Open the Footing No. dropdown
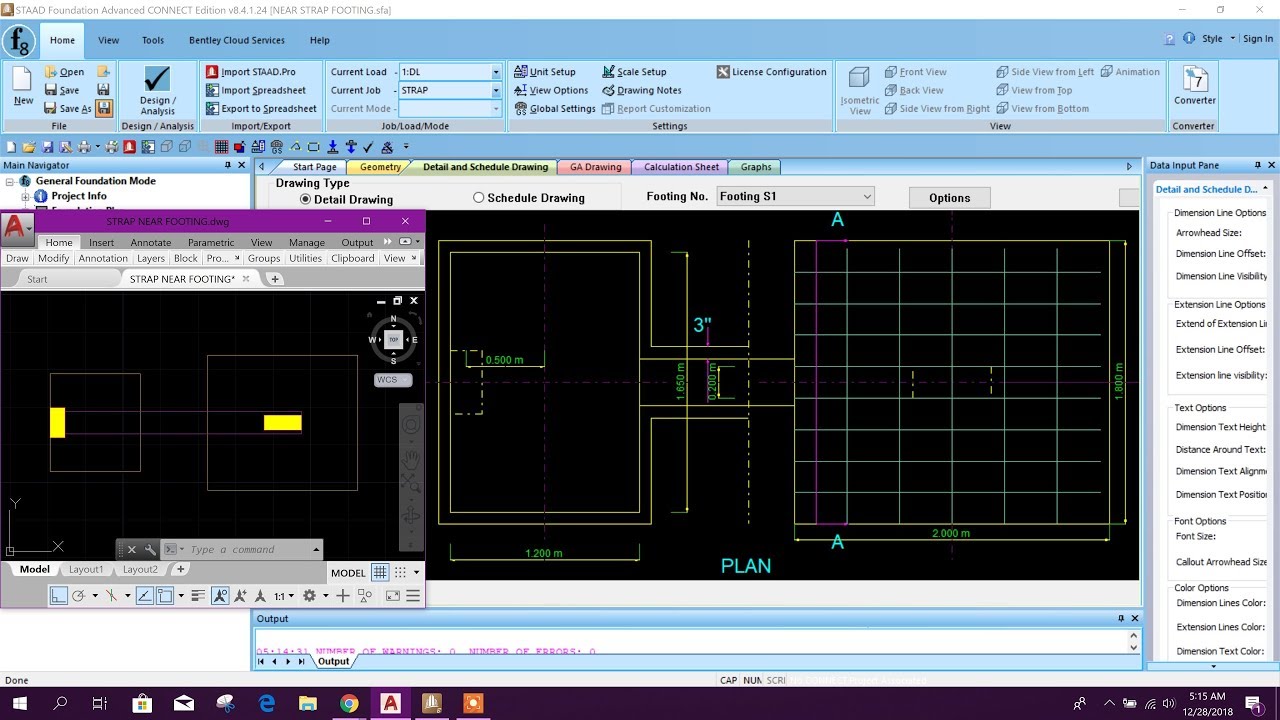1280x720 pixels. tap(866, 196)
